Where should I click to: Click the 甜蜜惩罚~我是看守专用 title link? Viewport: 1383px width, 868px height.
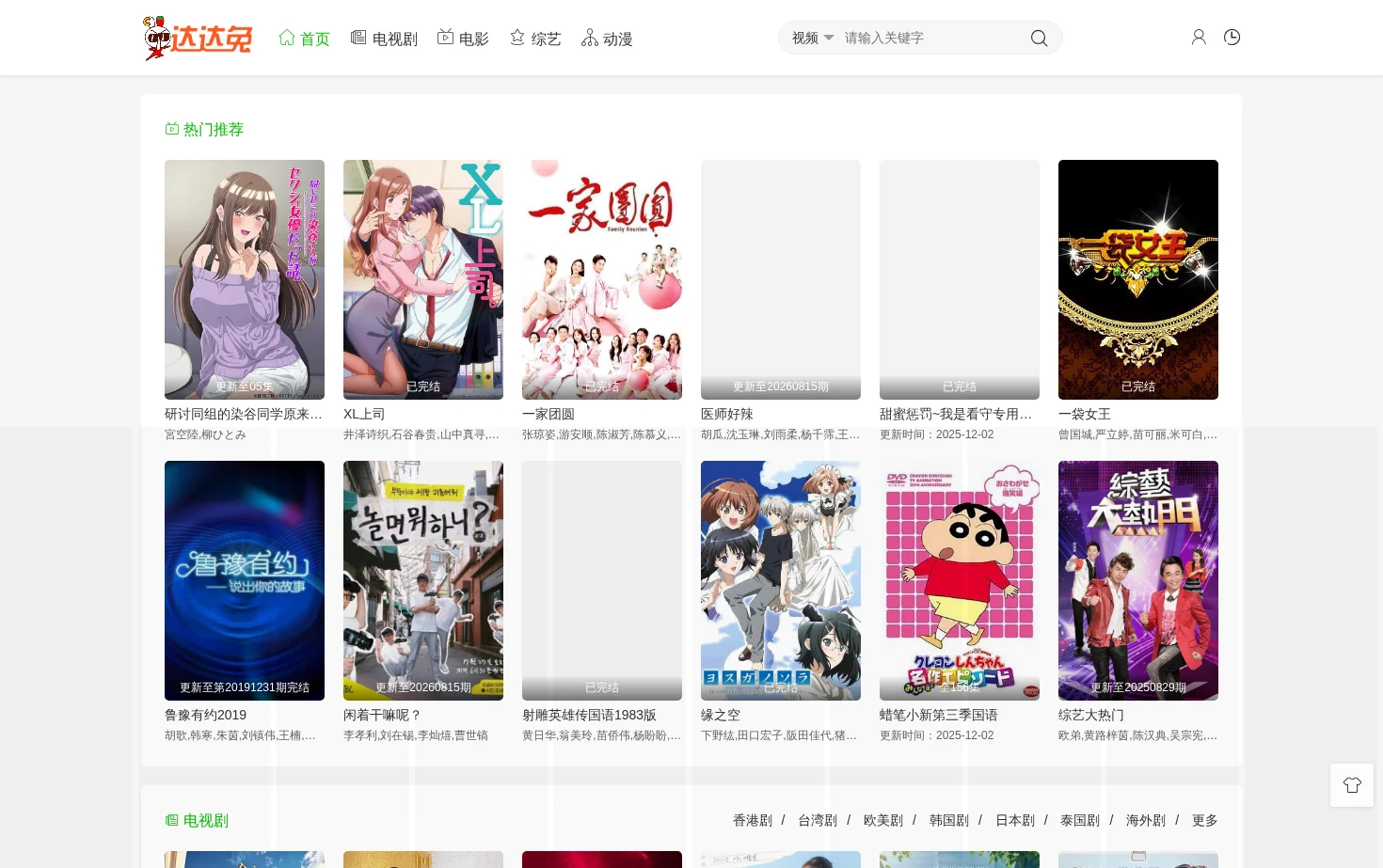[956, 414]
